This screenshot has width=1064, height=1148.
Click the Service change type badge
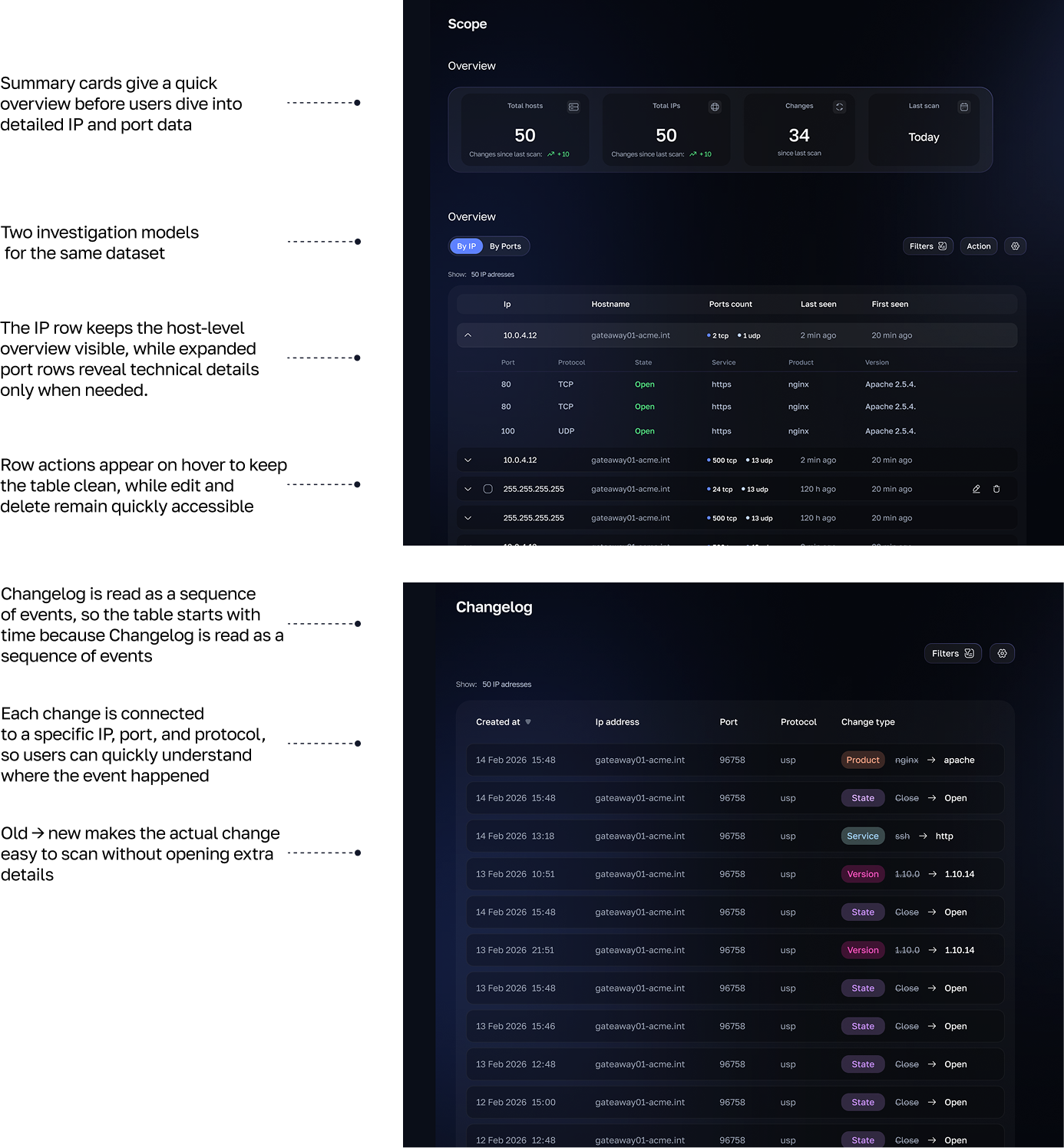point(863,836)
